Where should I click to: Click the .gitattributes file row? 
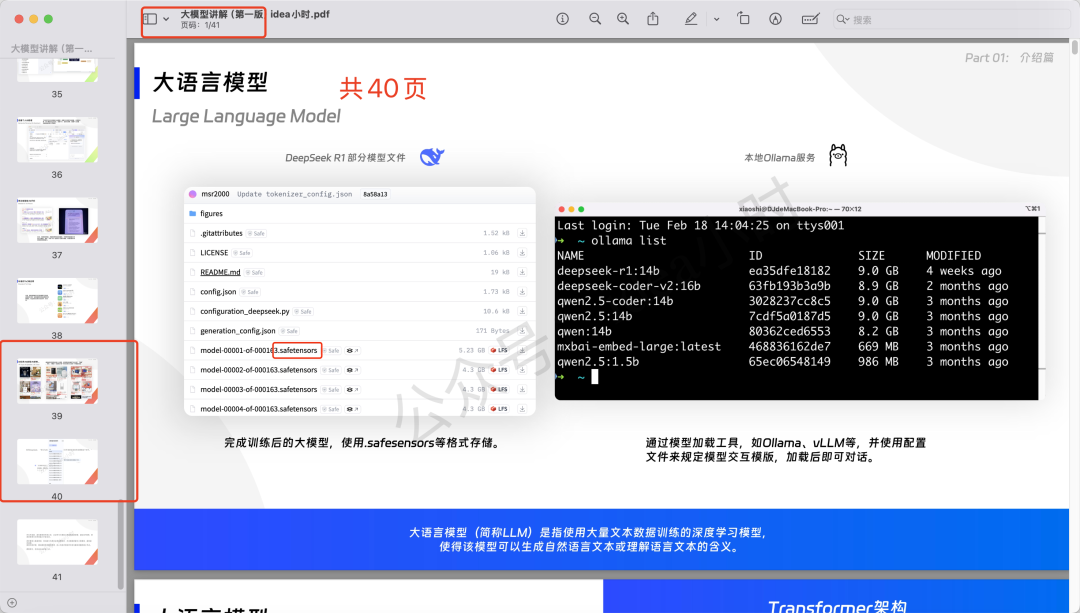360,233
